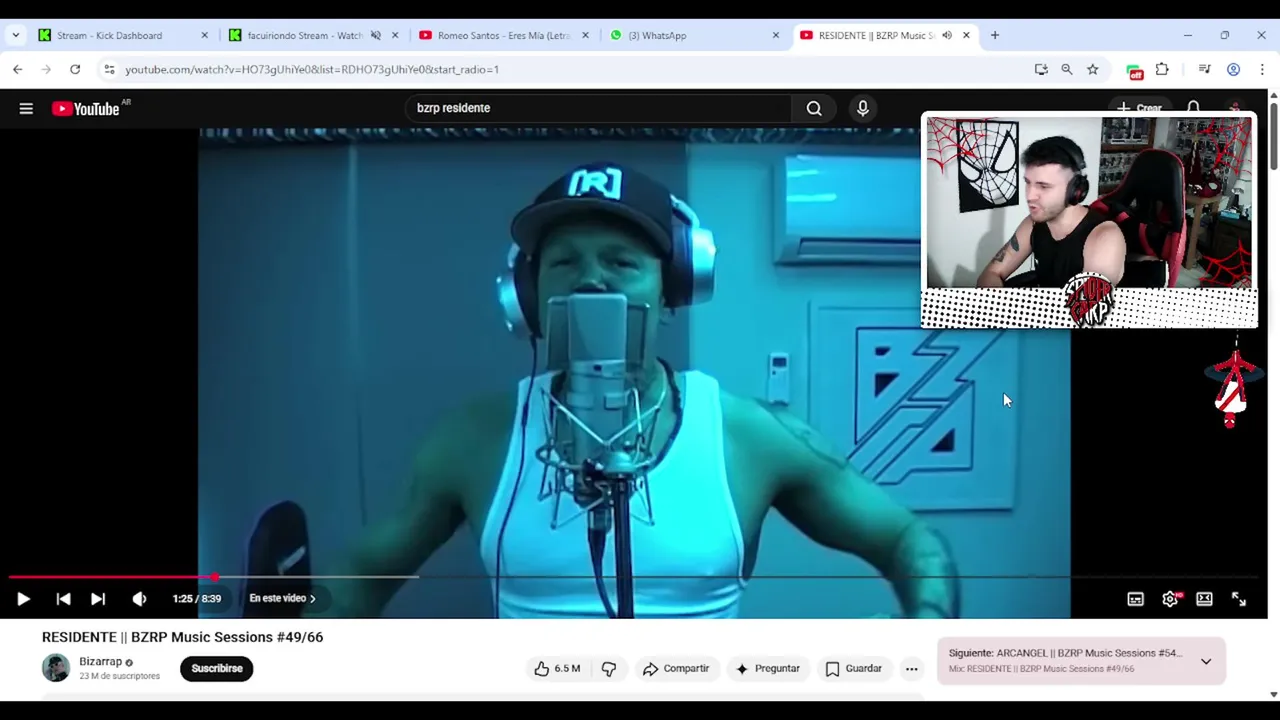Click the search magnifier button
The width and height of the screenshot is (1280, 720).
(814, 108)
